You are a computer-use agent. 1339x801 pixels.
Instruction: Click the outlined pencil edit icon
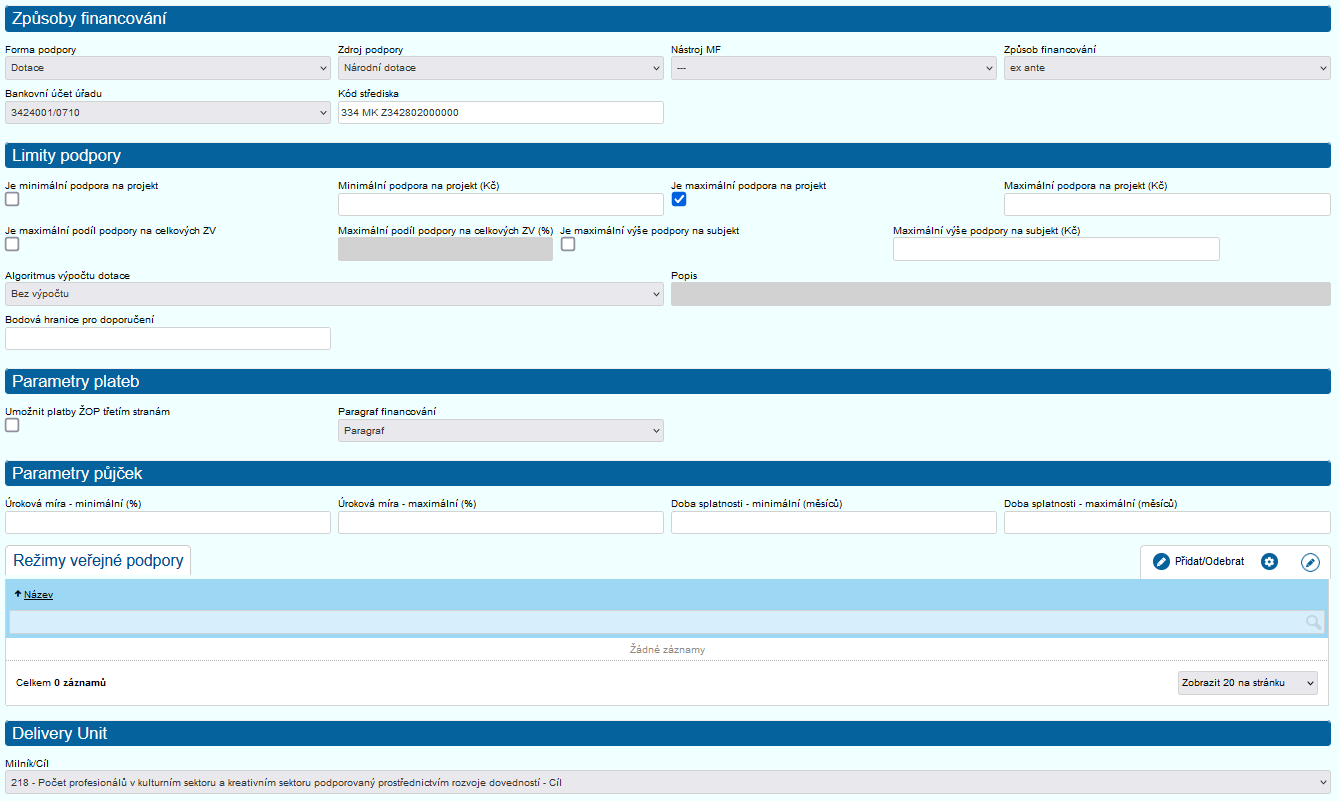1310,562
